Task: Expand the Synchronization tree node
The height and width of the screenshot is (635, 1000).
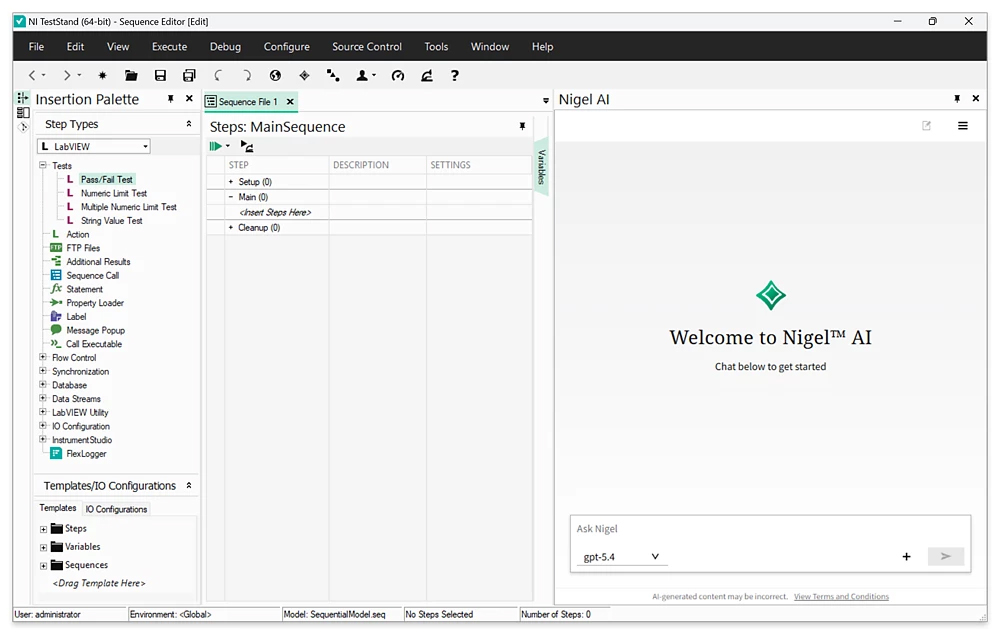Action: pos(43,370)
